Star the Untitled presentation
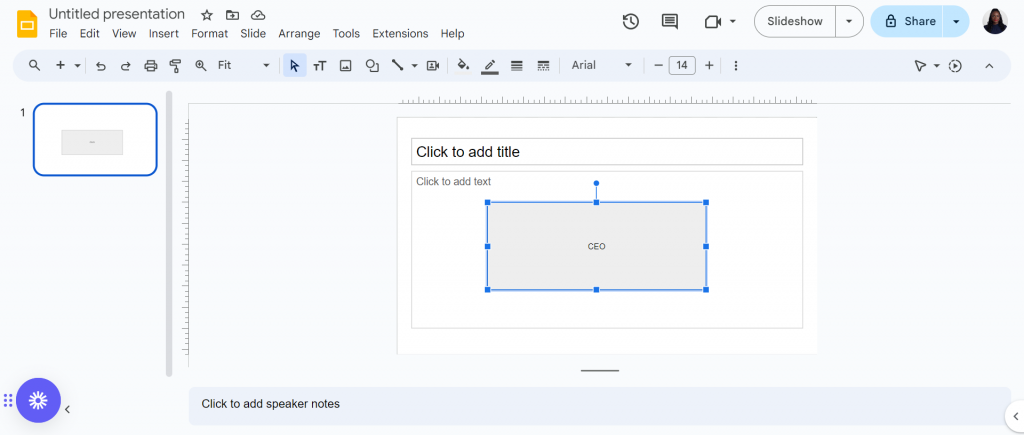Image resolution: width=1024 pixels, height=435 pixels. [207, 15]
